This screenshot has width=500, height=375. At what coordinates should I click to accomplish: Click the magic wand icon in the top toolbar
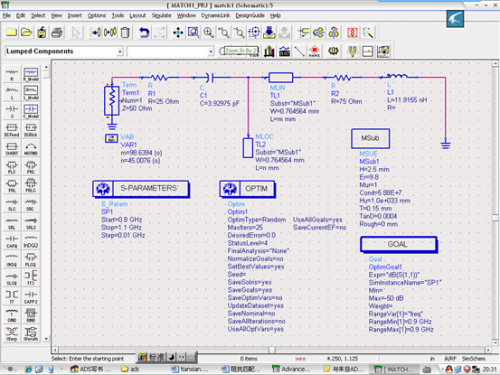[368, 32]
